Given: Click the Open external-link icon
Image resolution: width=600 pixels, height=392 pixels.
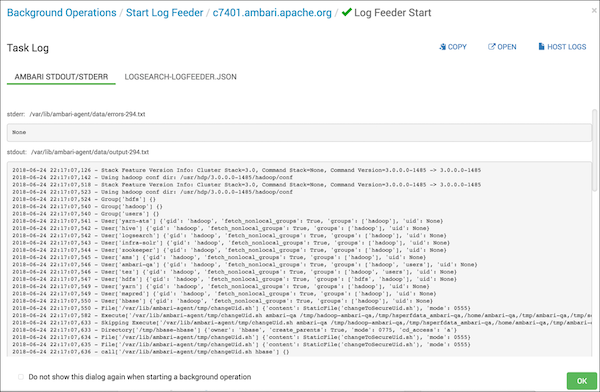Looking at the screenshot, I should 491,47.
